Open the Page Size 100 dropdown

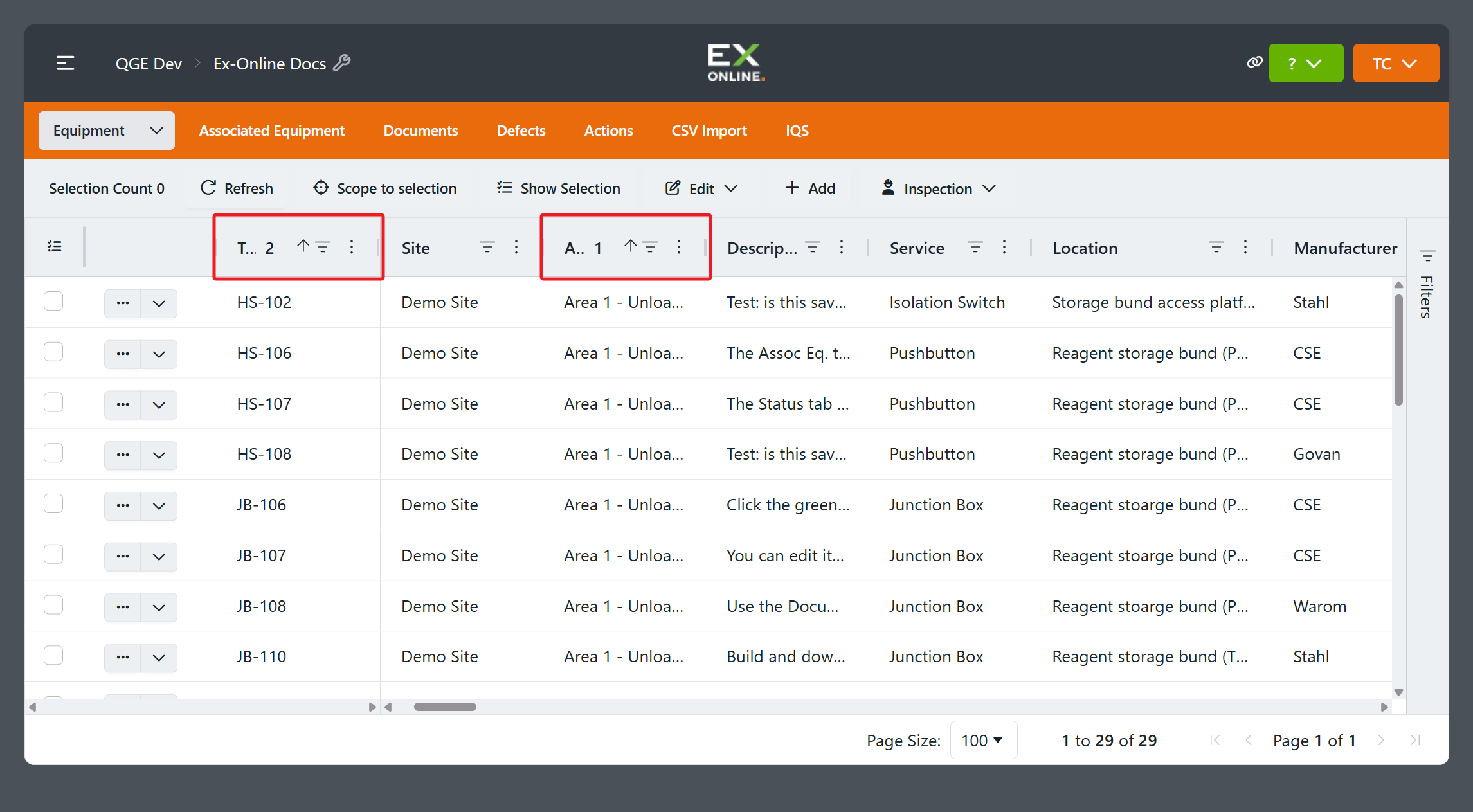(983, 741)
